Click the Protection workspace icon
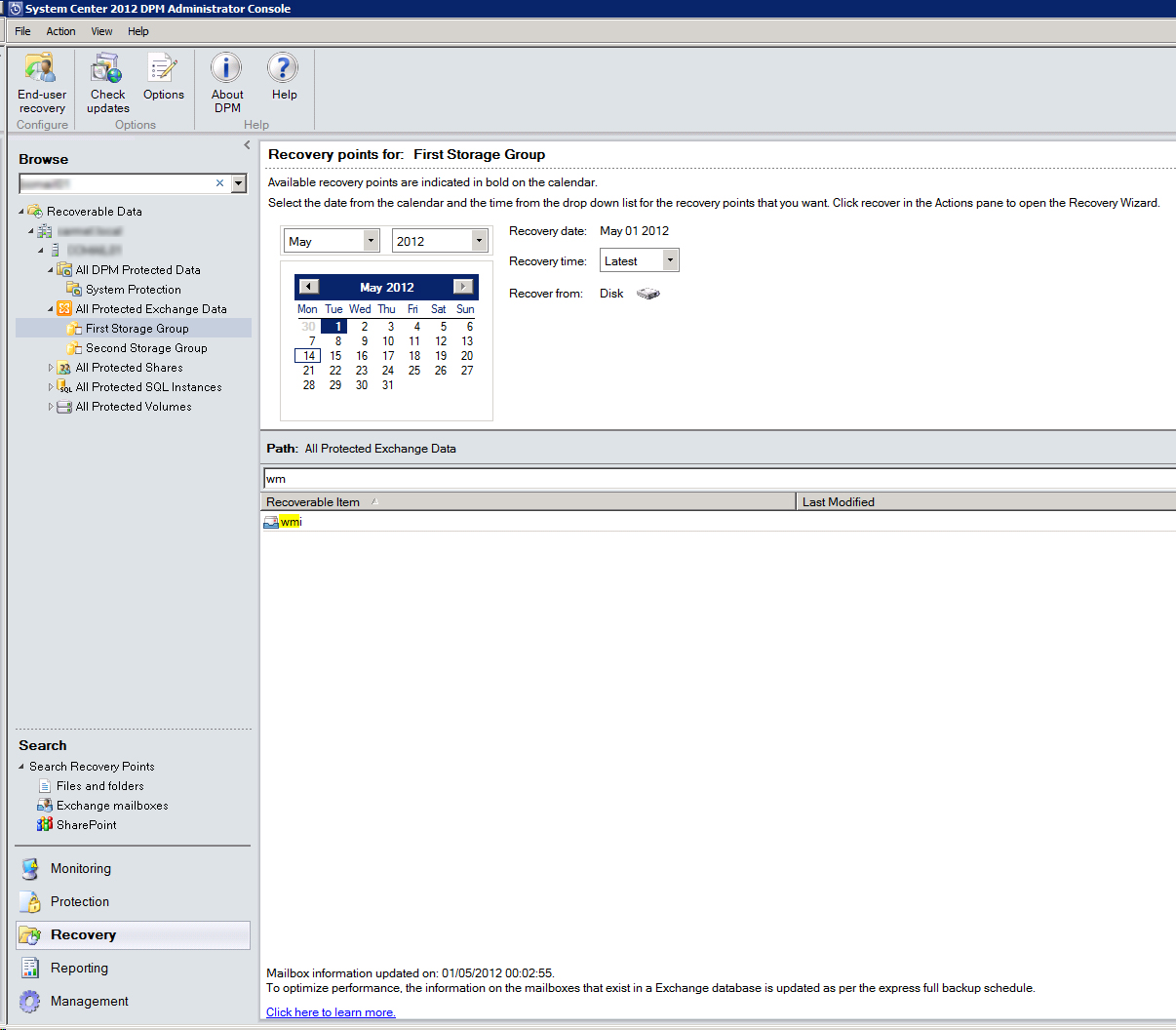The height and width of the screenshot is (1030, 1176). 31,901
